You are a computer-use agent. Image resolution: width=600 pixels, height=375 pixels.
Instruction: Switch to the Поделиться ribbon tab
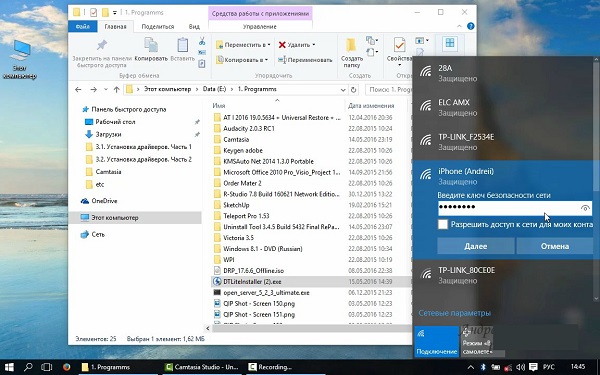click(x=158, y=26)
